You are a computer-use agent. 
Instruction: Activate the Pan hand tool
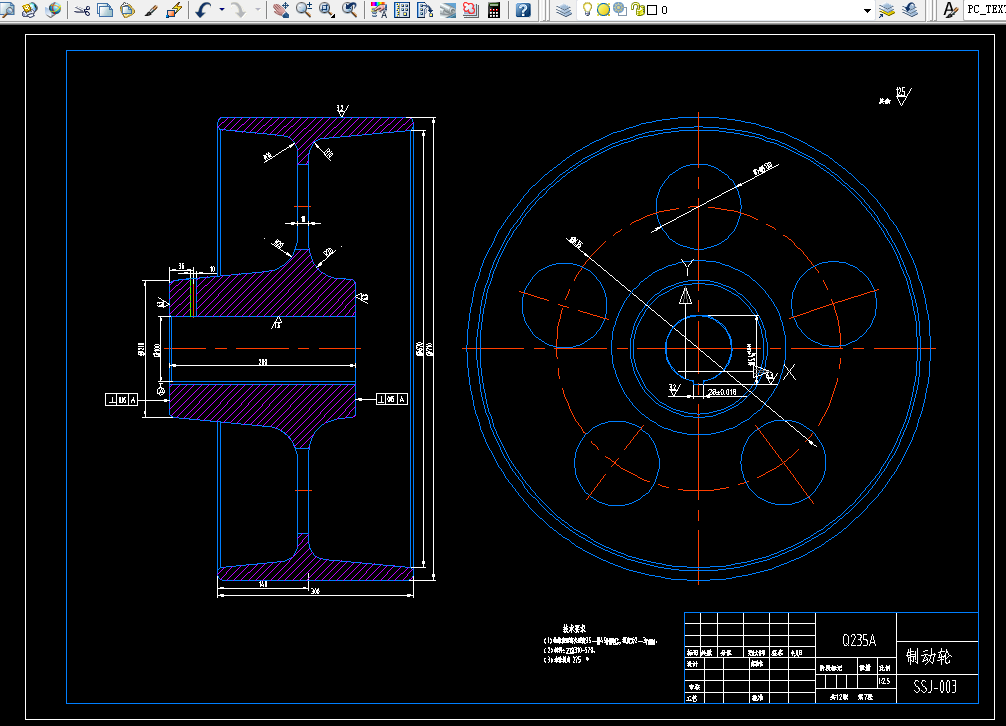pyautogui.click(x=281, y=10)
